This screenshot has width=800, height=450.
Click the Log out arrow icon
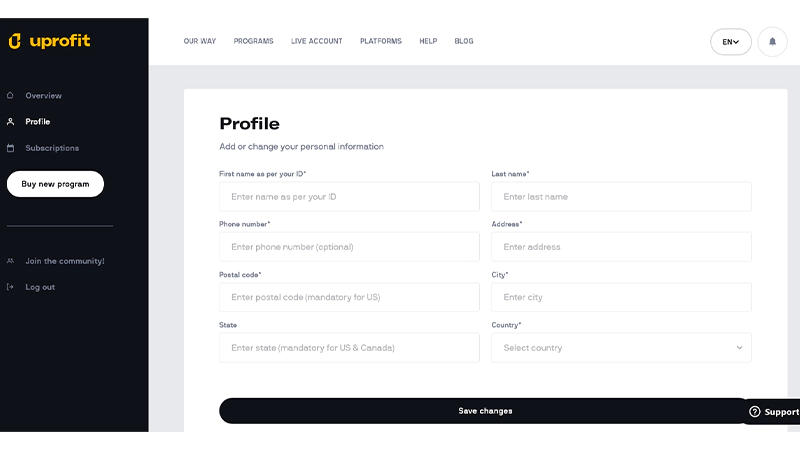10,287
